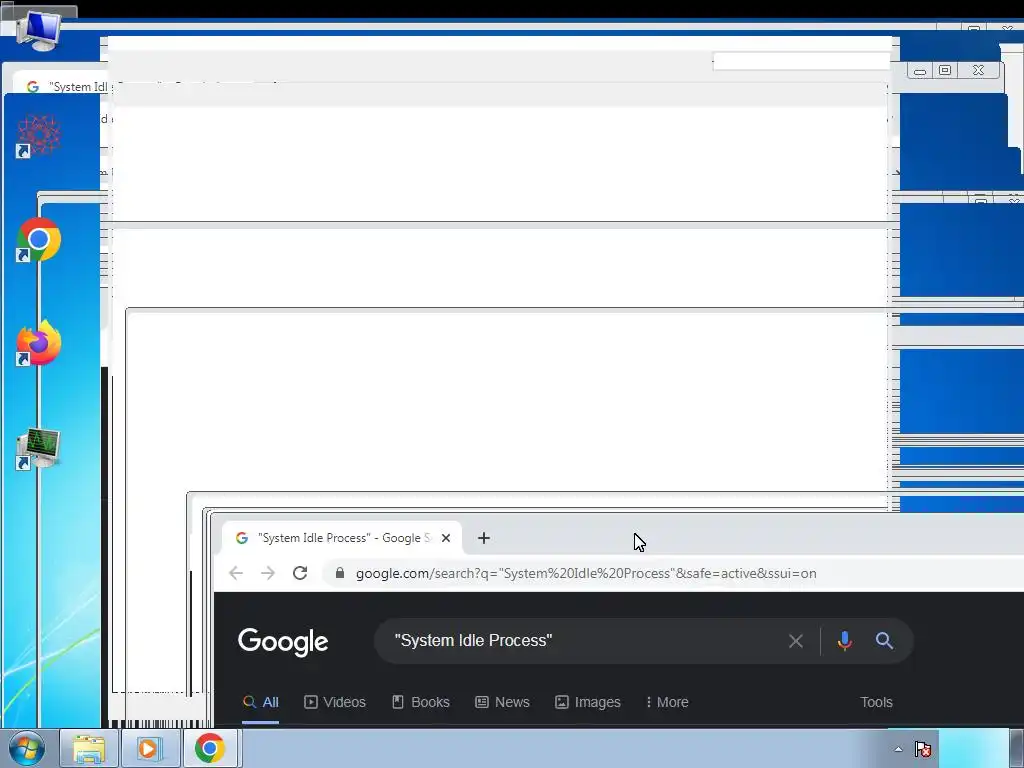
Task: Open the system monitor desktop shortcut
Action: tap(38, 449)
